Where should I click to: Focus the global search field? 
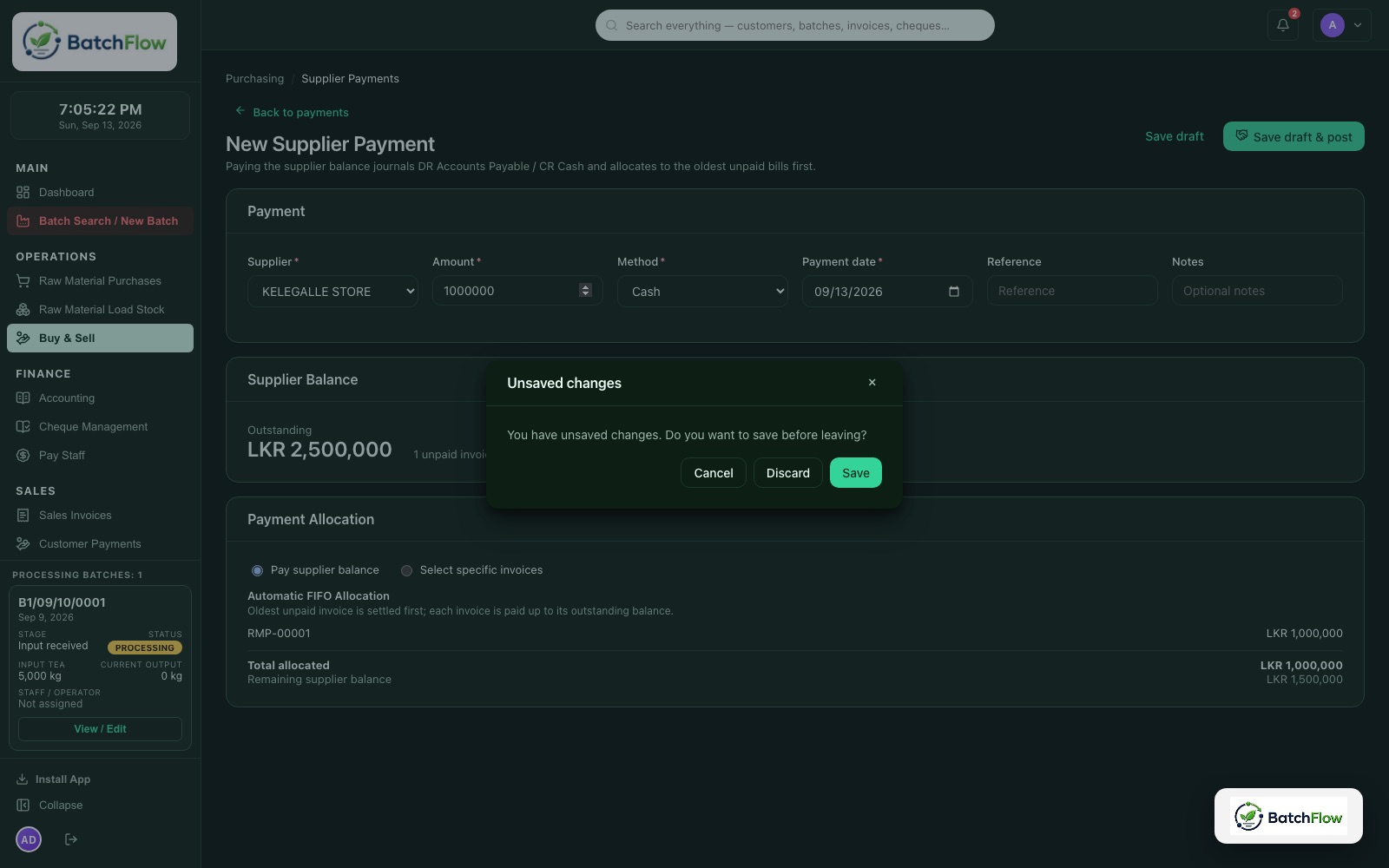[x=794, y=25]
